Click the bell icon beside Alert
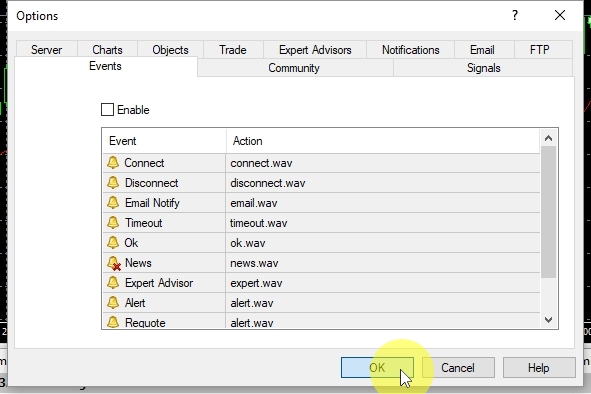Viewport: 591px width, 394px height. coord(113,303)
